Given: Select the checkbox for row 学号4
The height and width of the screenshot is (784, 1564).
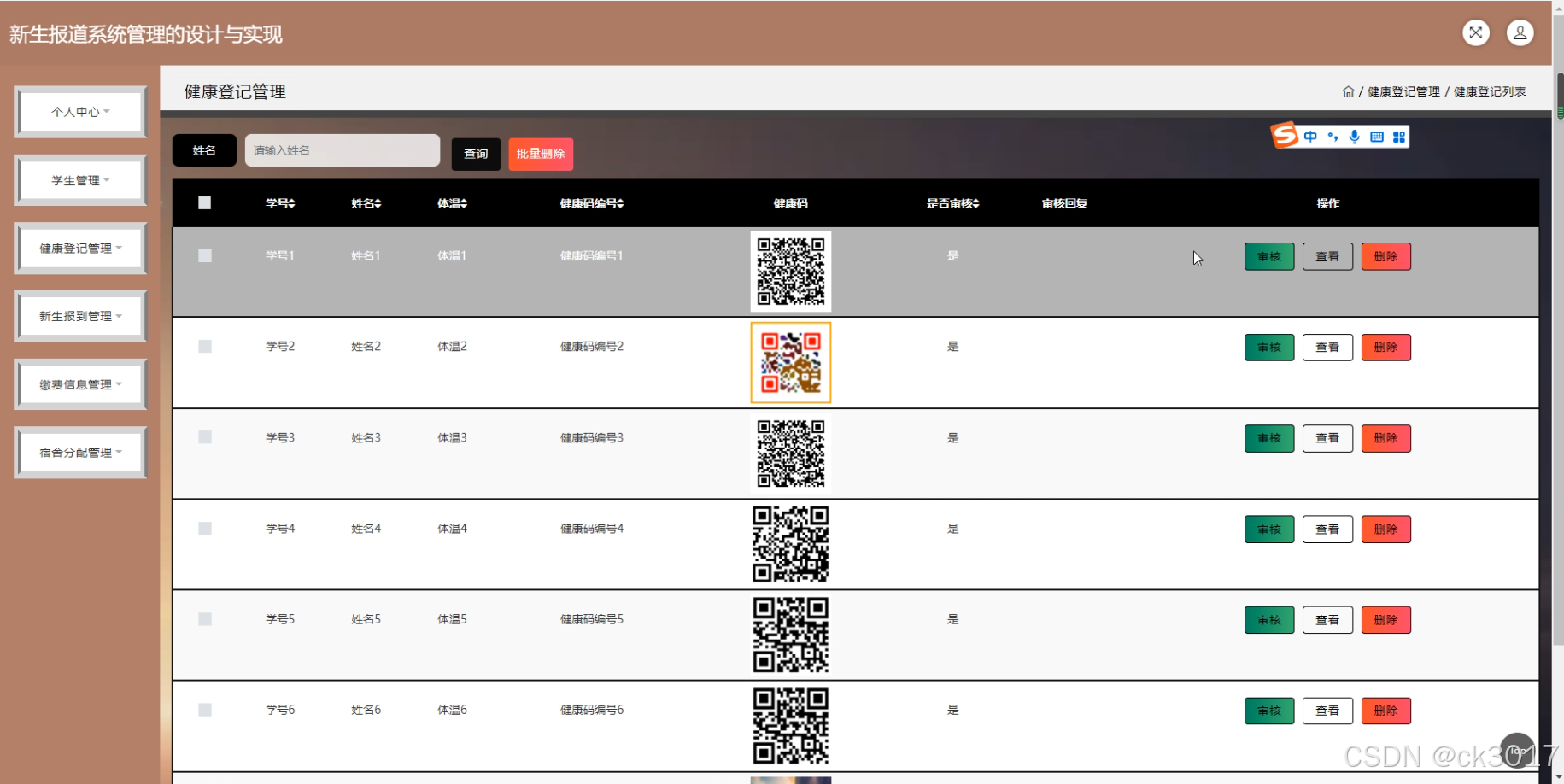Looking at the screenshot, I should tap(205, 529).
